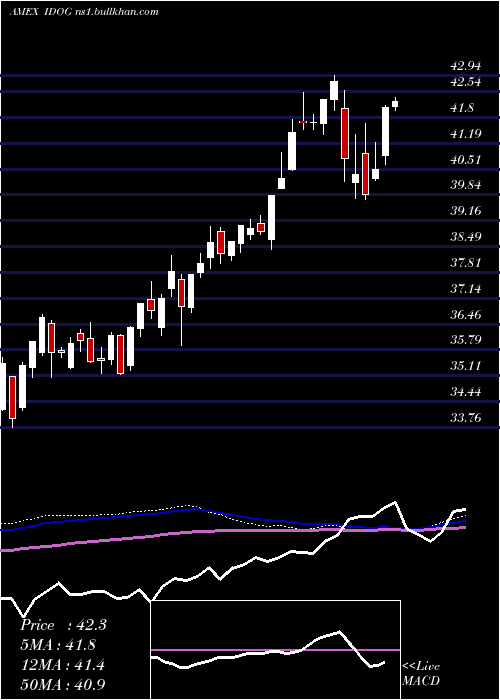Click the 36.46 price level label
Viewport: 500px width, 700px height.
tap(466, 315)
